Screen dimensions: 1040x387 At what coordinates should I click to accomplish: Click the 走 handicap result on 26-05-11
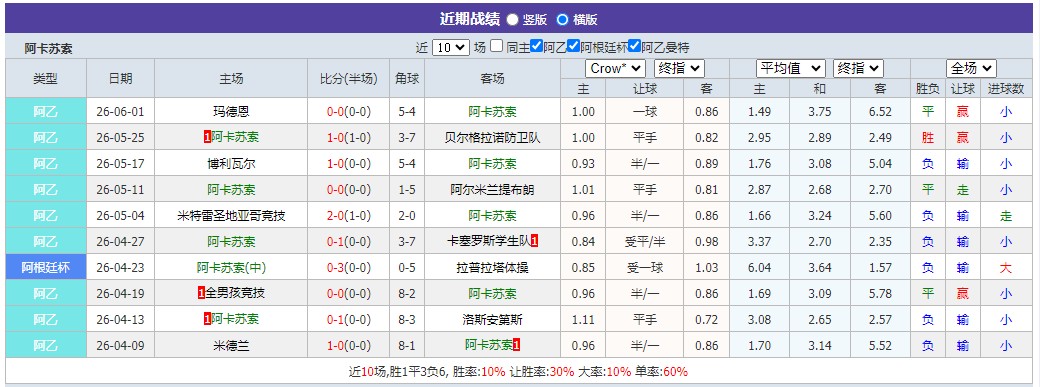coord(962,190)
